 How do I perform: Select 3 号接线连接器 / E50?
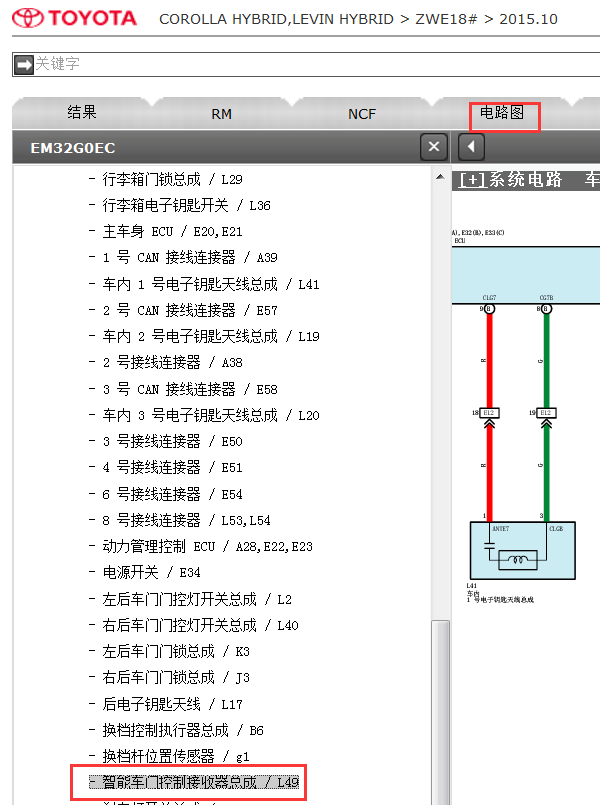[172, 441]
